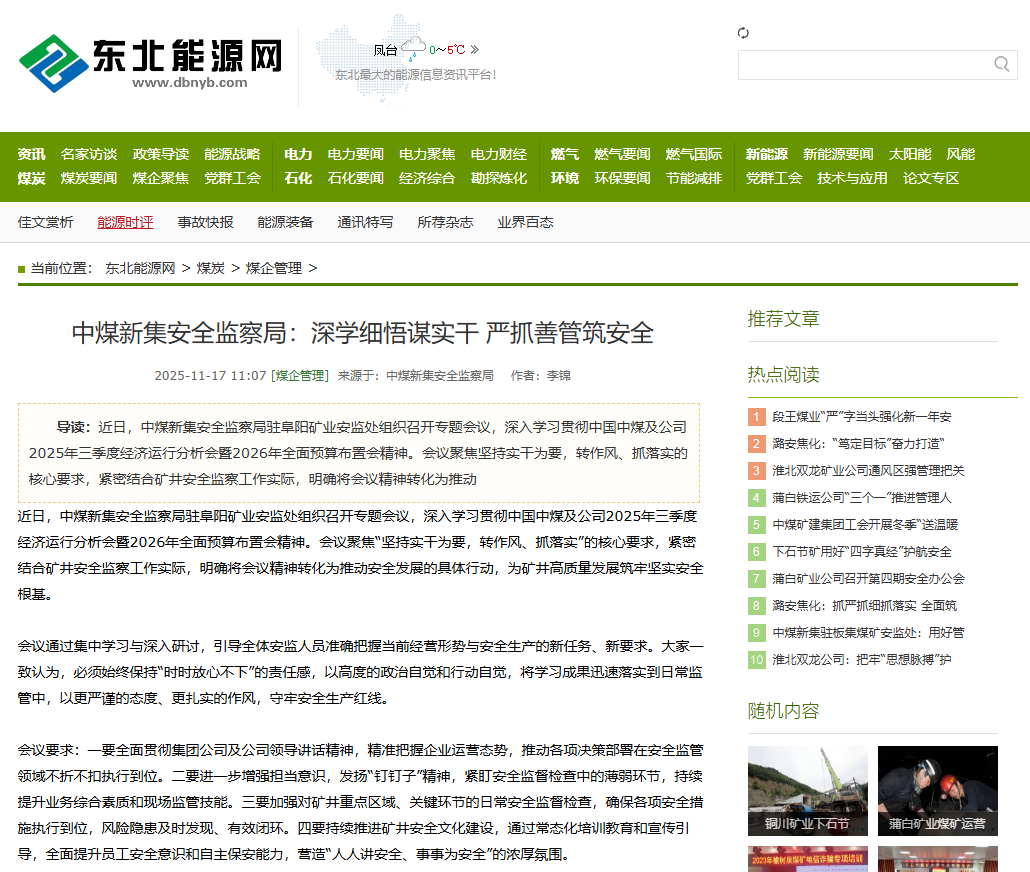Click rank number 10 badge in hot list
1030x872 pixels.
click(756, 660)
